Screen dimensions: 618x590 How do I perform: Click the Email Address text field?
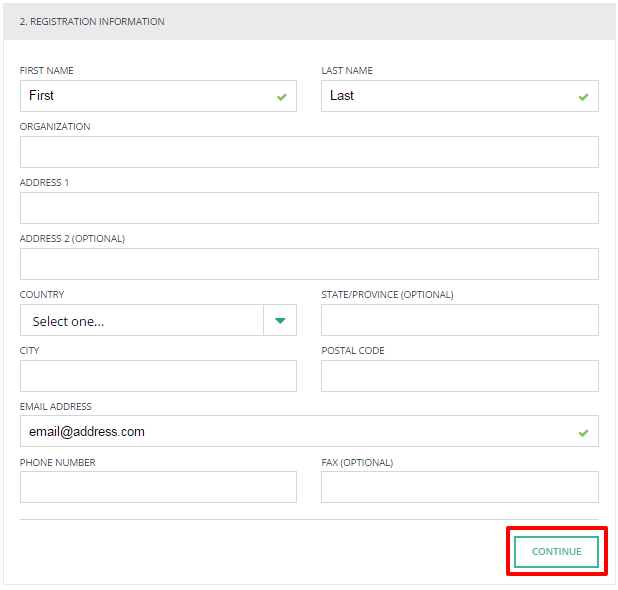point(309,431)
